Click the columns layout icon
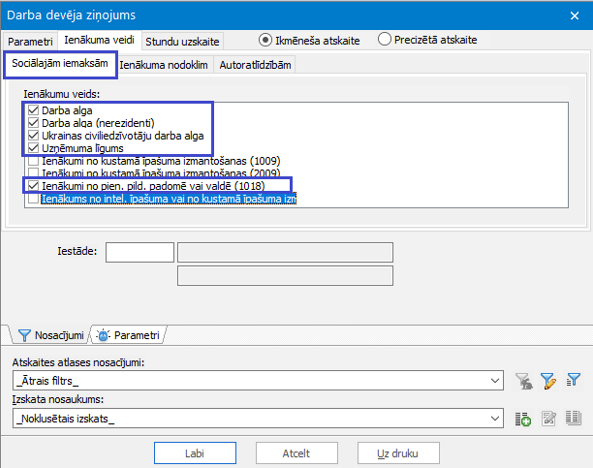Image resolution: width=593 pixels, height=468 pixels. coord(573,418)
